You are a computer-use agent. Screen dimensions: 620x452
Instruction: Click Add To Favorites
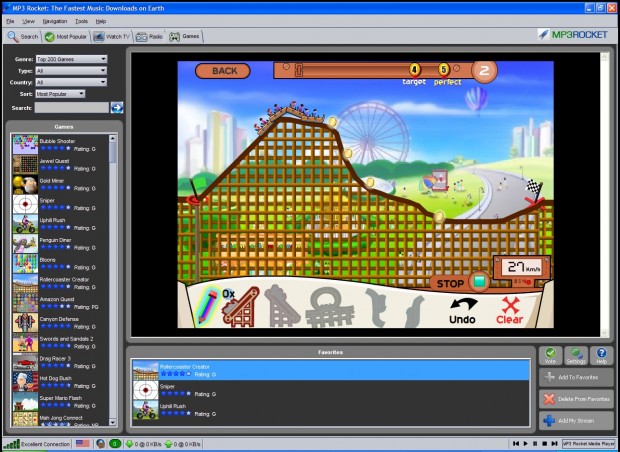[x=576, y=377]
